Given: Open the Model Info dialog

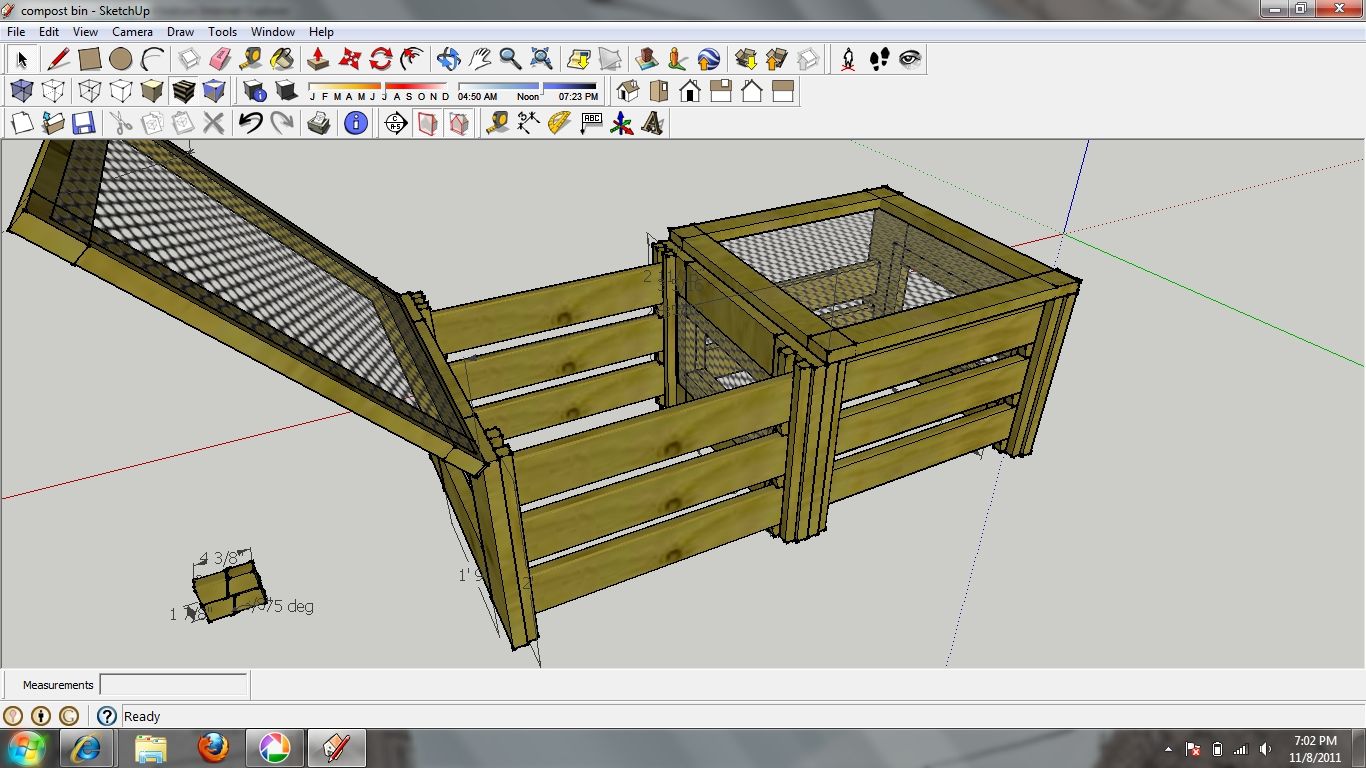Looking at the screenshot, I should [x=356, y=123].
